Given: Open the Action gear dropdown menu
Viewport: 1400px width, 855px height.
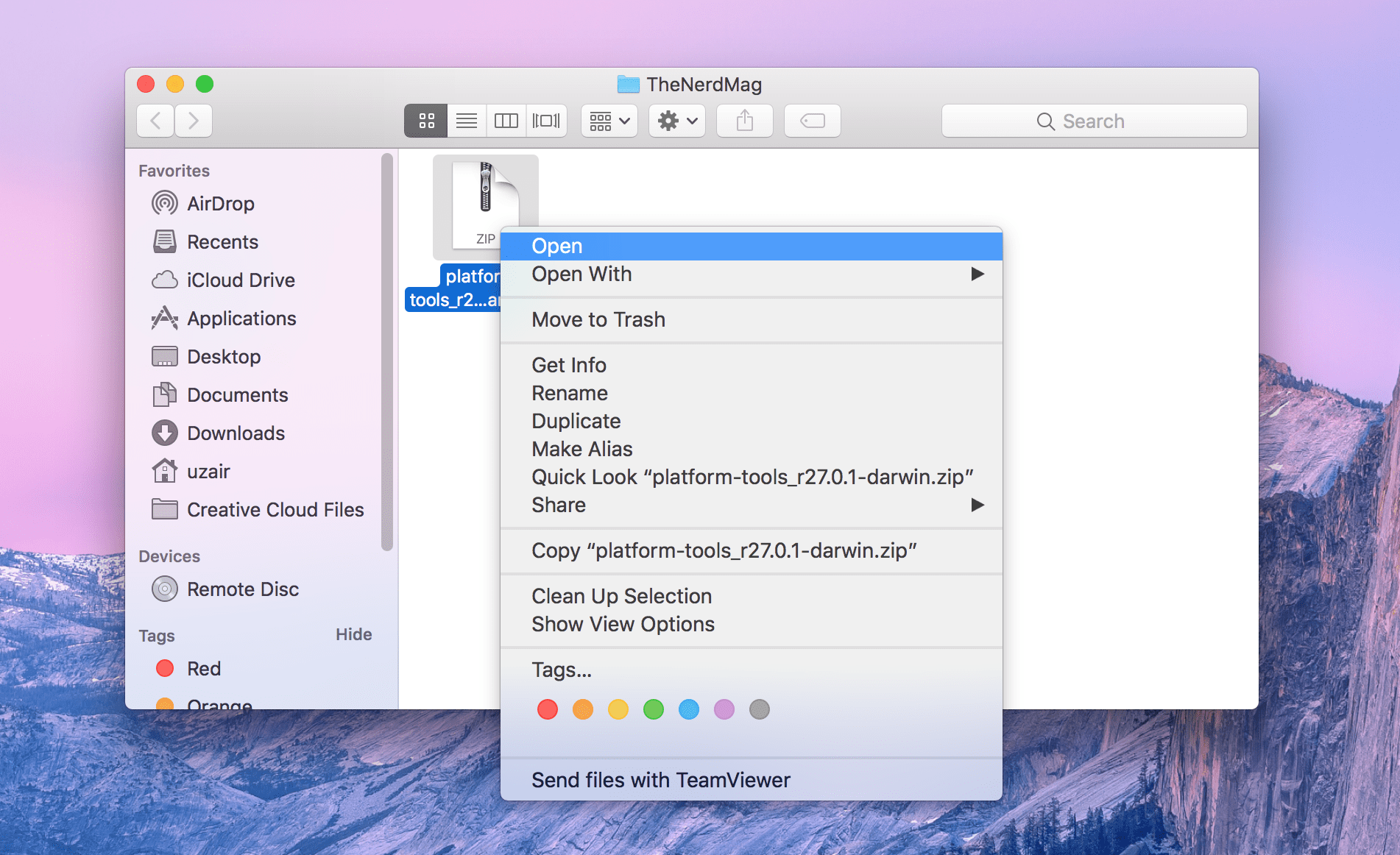Looking at the screenshot, I should (677, 121).
